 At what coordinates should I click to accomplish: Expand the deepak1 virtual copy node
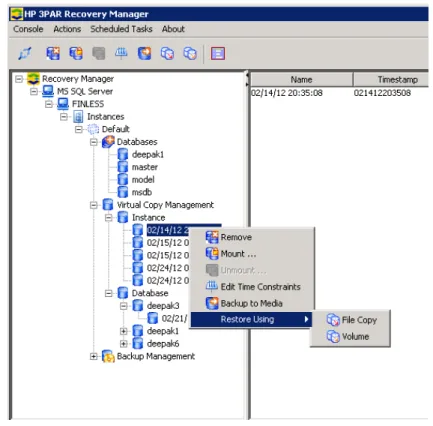[124, 331]
